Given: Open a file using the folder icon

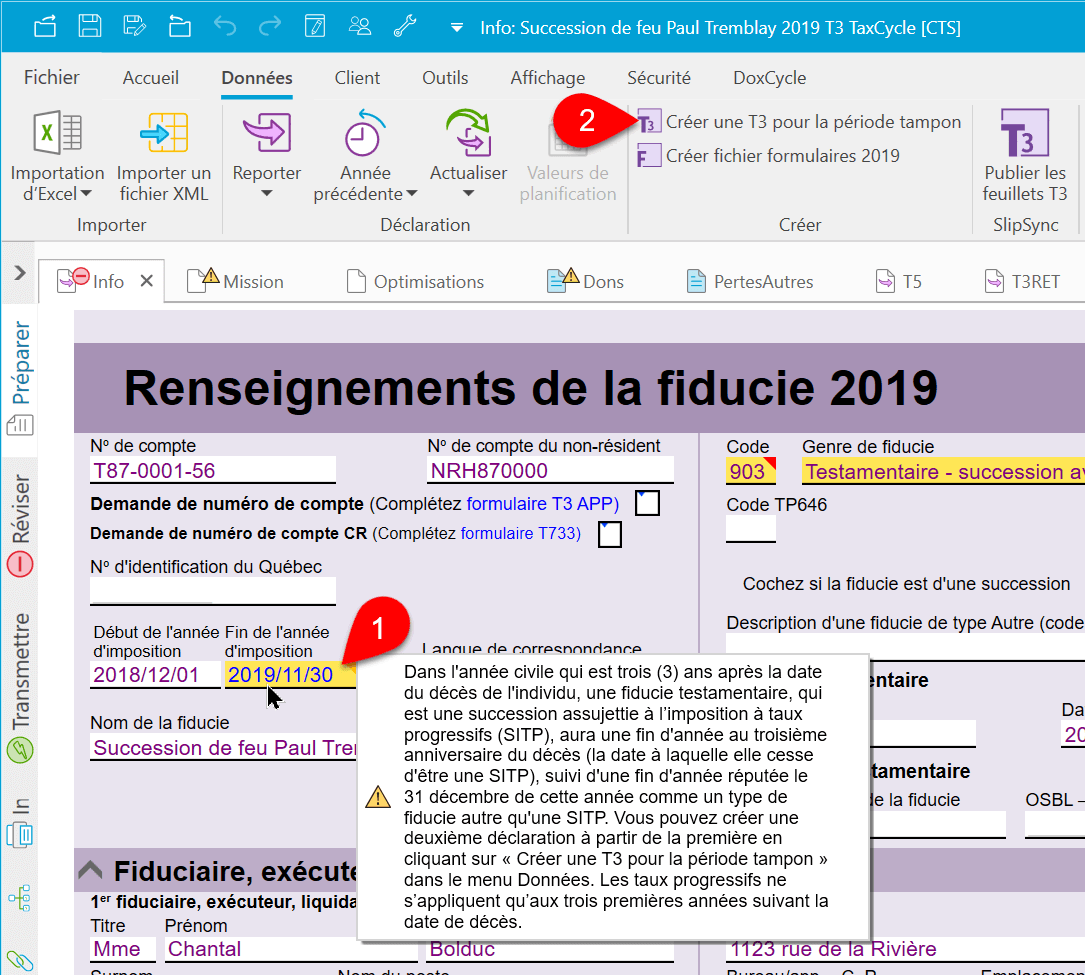Looking at the screenshot, I should [x=179, y=26].
